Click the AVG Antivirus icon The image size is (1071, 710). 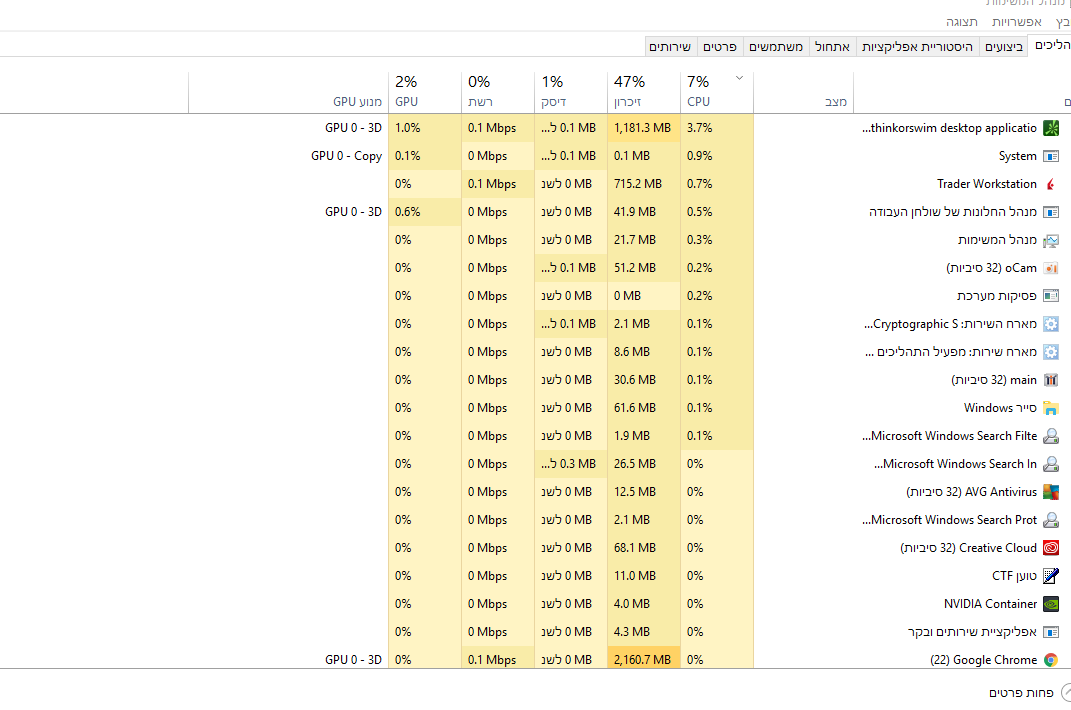click(x=1051, y=492)
